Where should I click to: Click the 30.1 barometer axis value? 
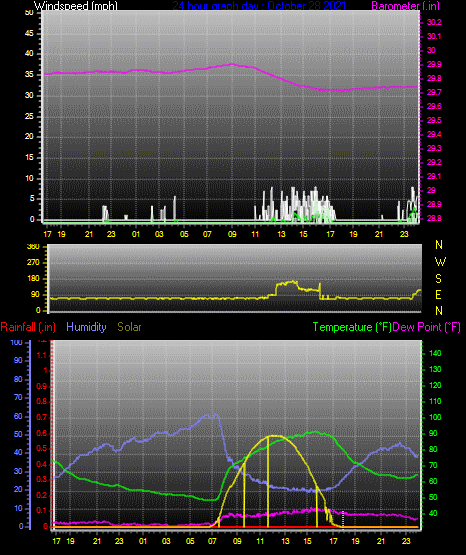(x=434, y=36)
